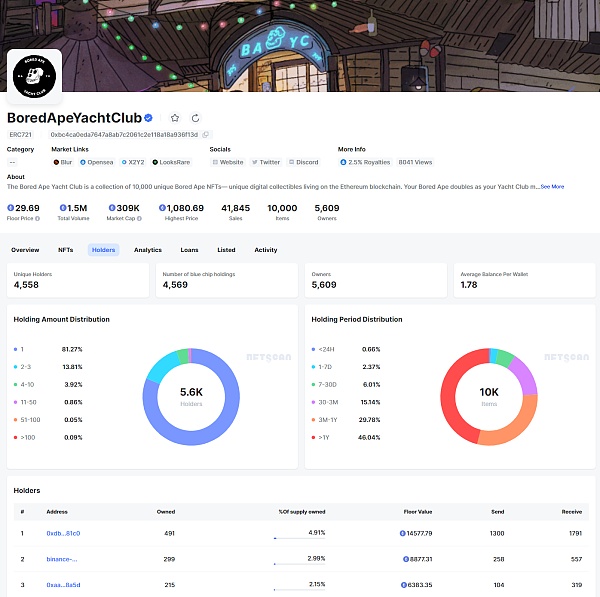This screenshot has height=597, width=600.
Task: Switch to the NFTs tab
Action: (65, 250)
